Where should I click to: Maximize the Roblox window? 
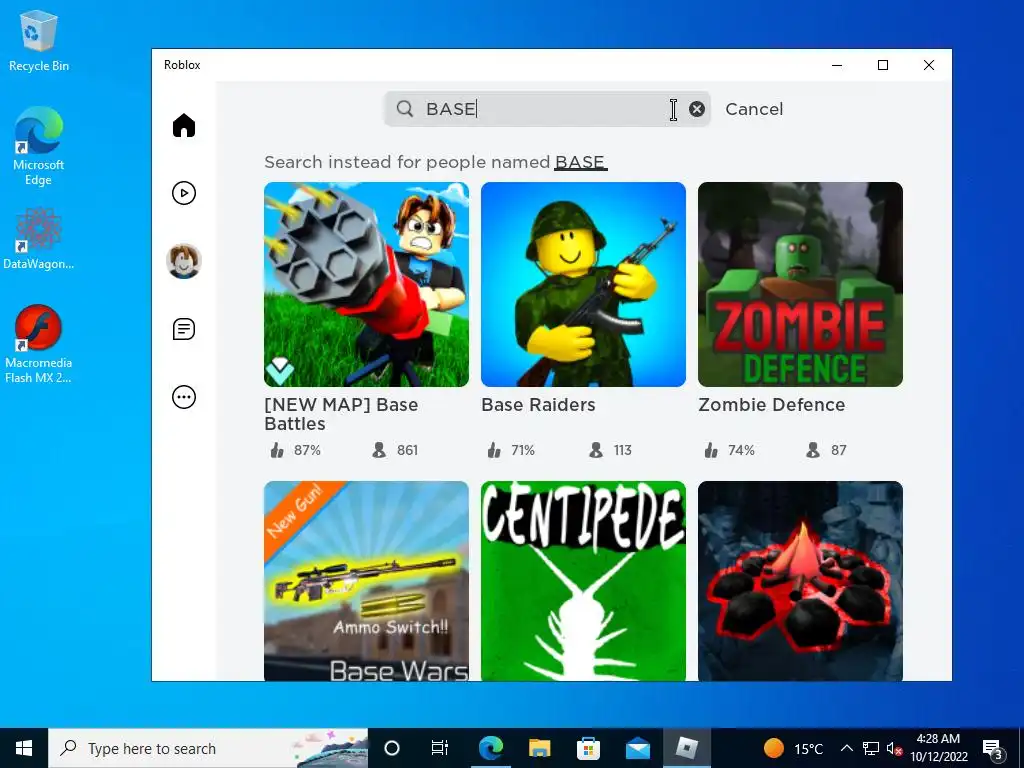pos(883,65)
